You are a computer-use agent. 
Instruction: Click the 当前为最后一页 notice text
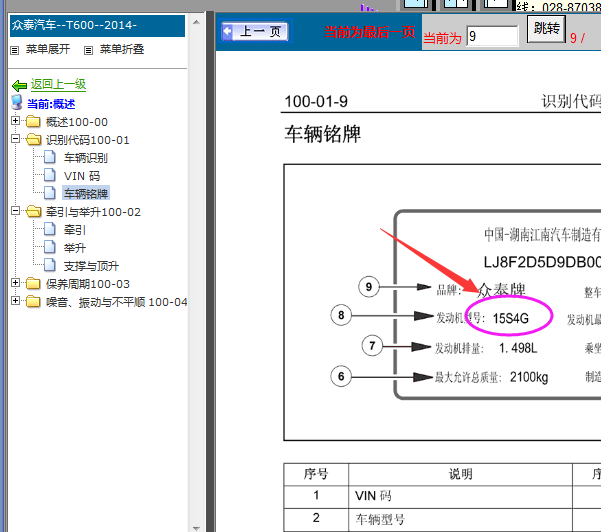[x=369, y=32]
